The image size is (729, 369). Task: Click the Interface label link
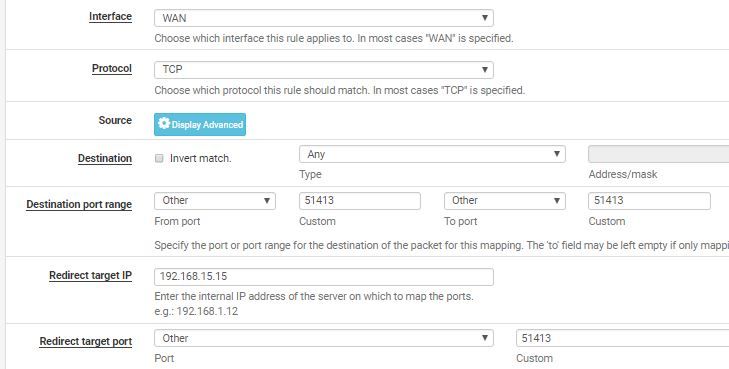tap(110, 17)
